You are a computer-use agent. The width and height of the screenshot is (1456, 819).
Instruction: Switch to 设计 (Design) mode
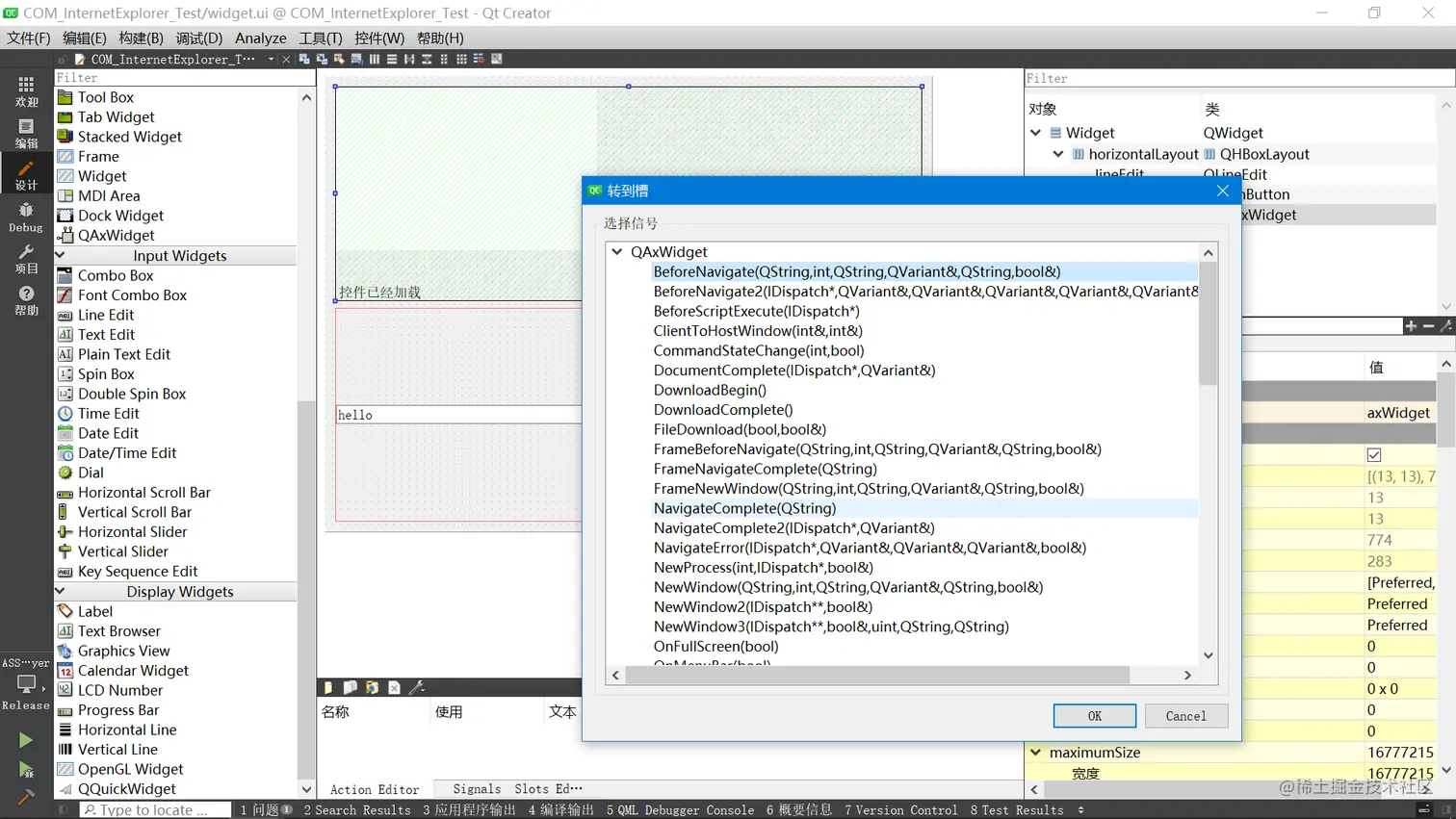(26, 174)
